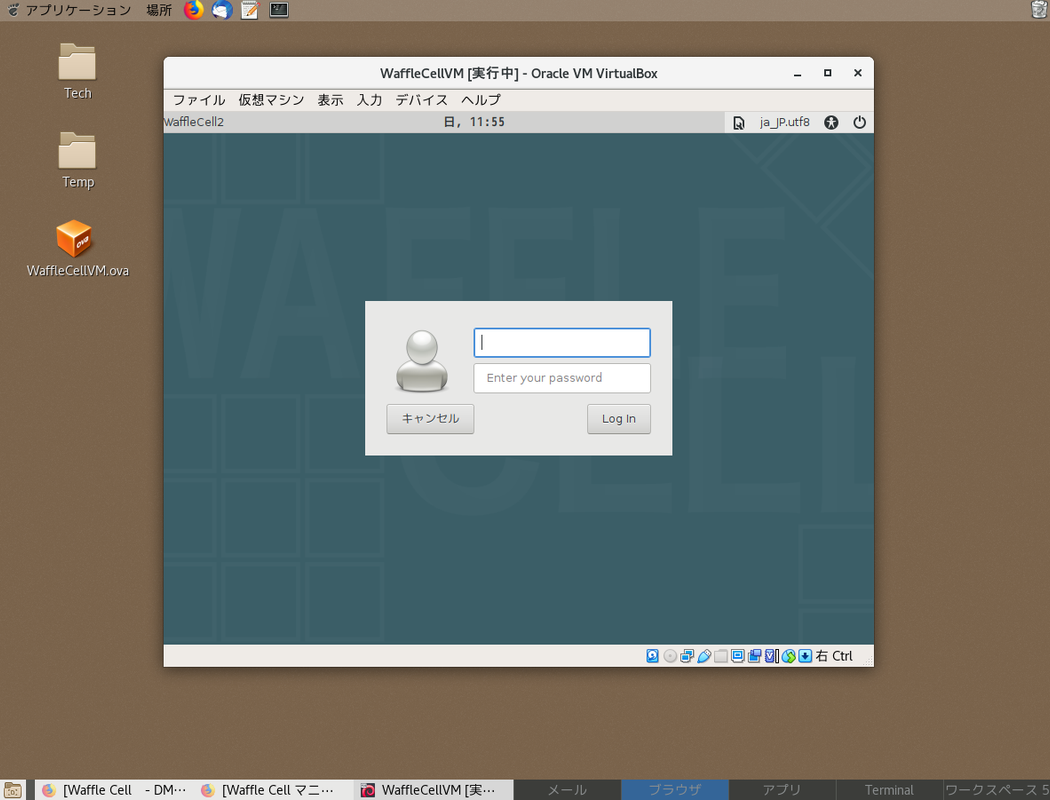Click the keyboard capture arrow indicator near 右 Ctrl

point(805,656)
